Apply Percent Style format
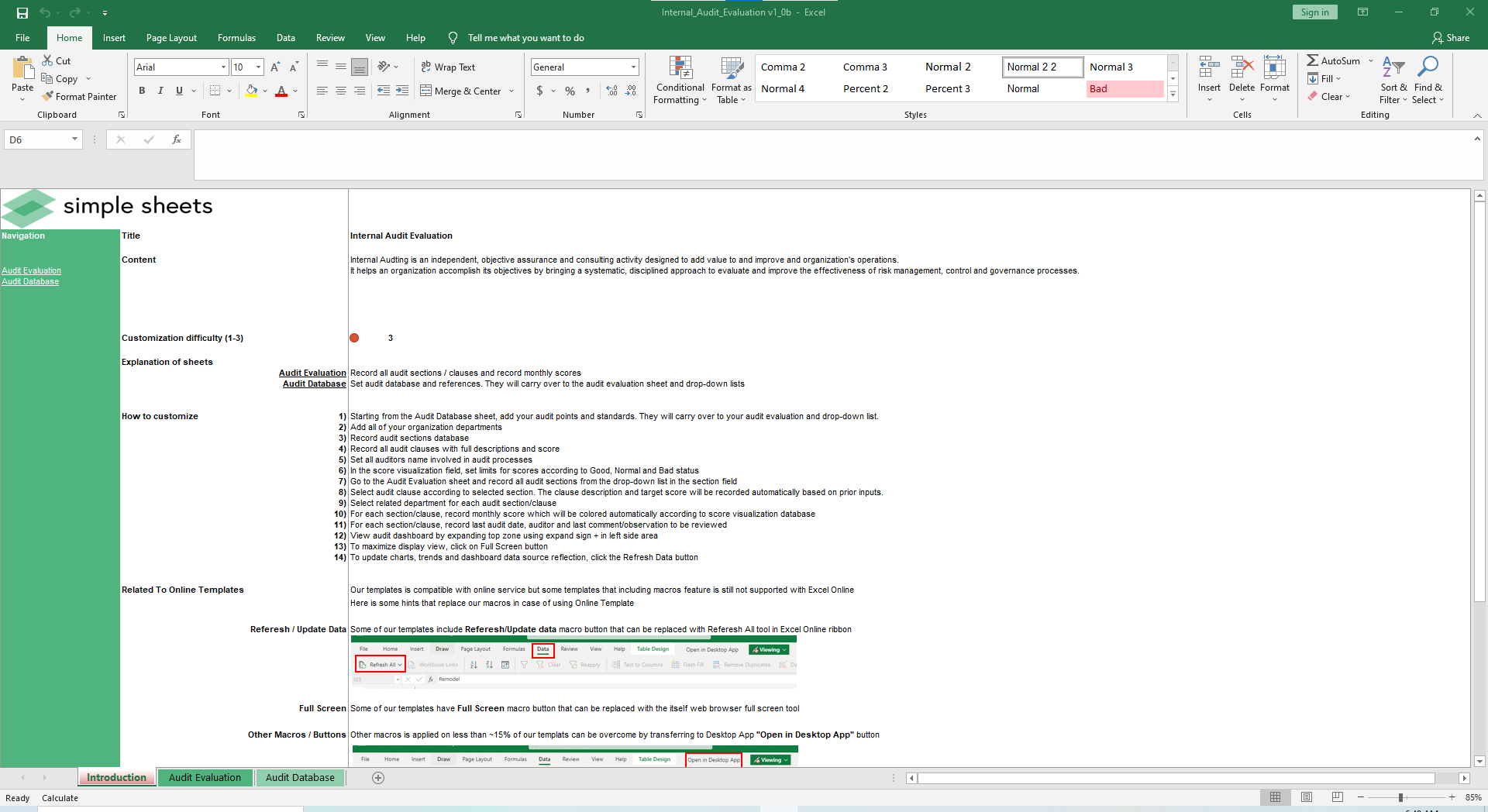The image size is (1488, 812). pyautogui.click(x=570, y=91)
